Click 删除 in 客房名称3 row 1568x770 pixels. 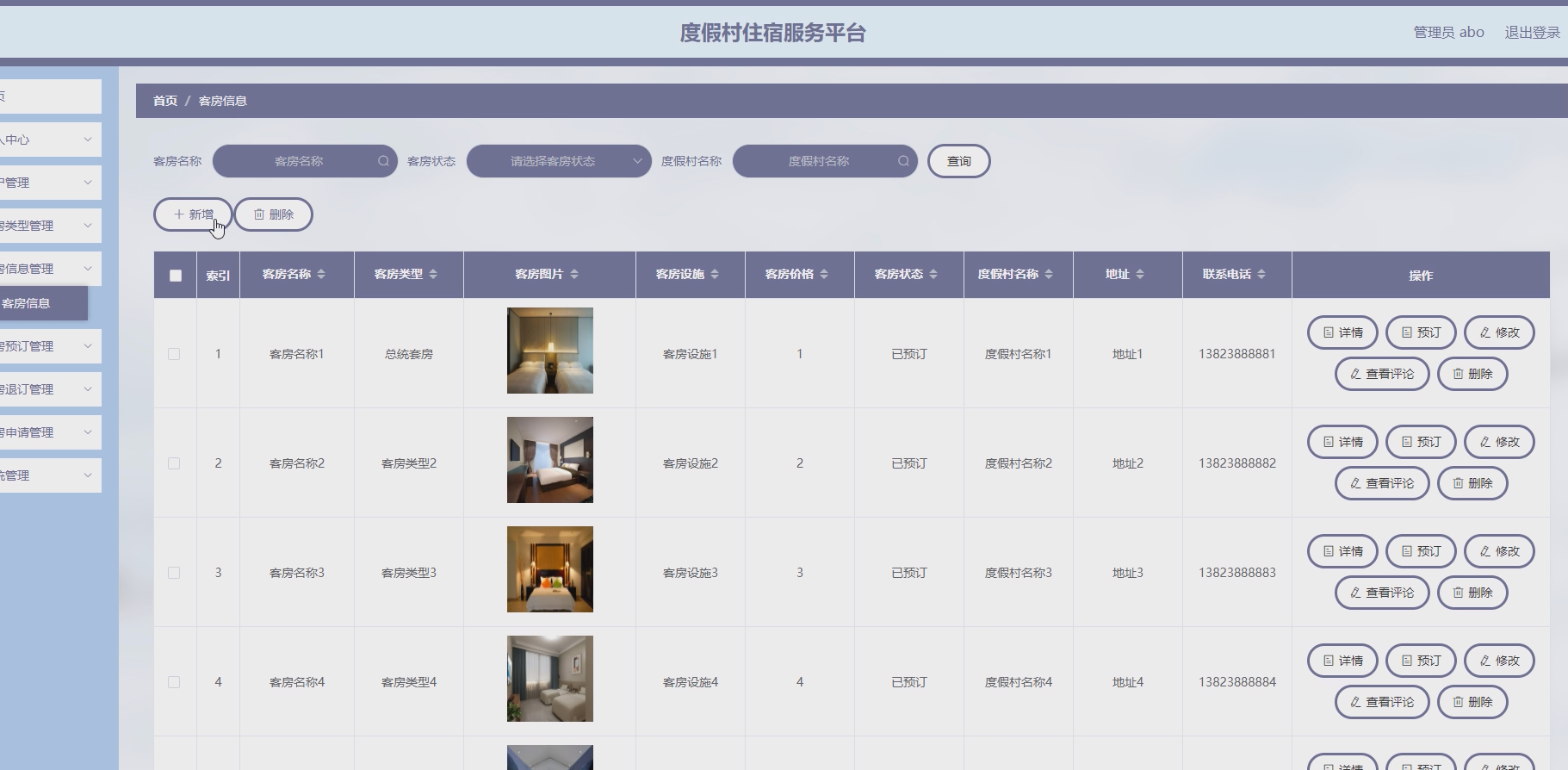(x=1472, y=593)
